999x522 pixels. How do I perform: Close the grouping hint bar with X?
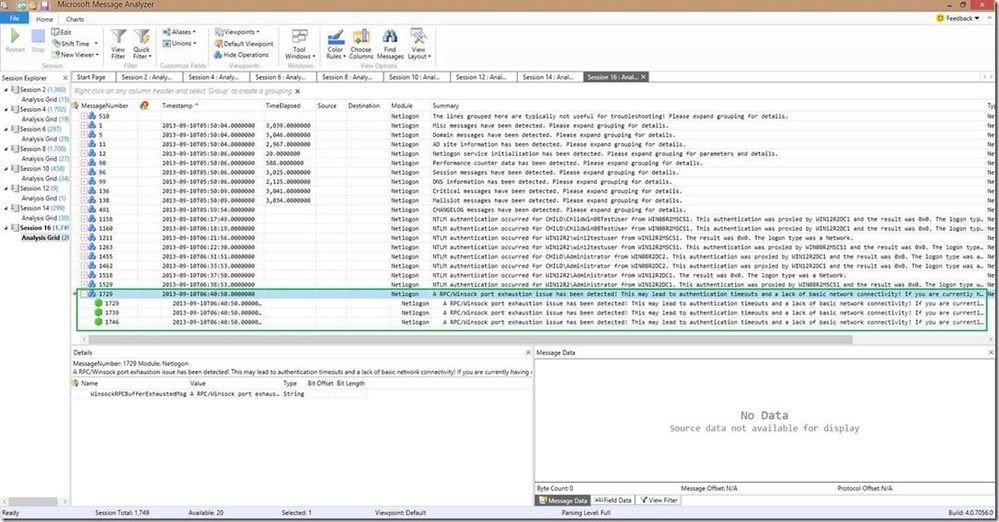298,91
